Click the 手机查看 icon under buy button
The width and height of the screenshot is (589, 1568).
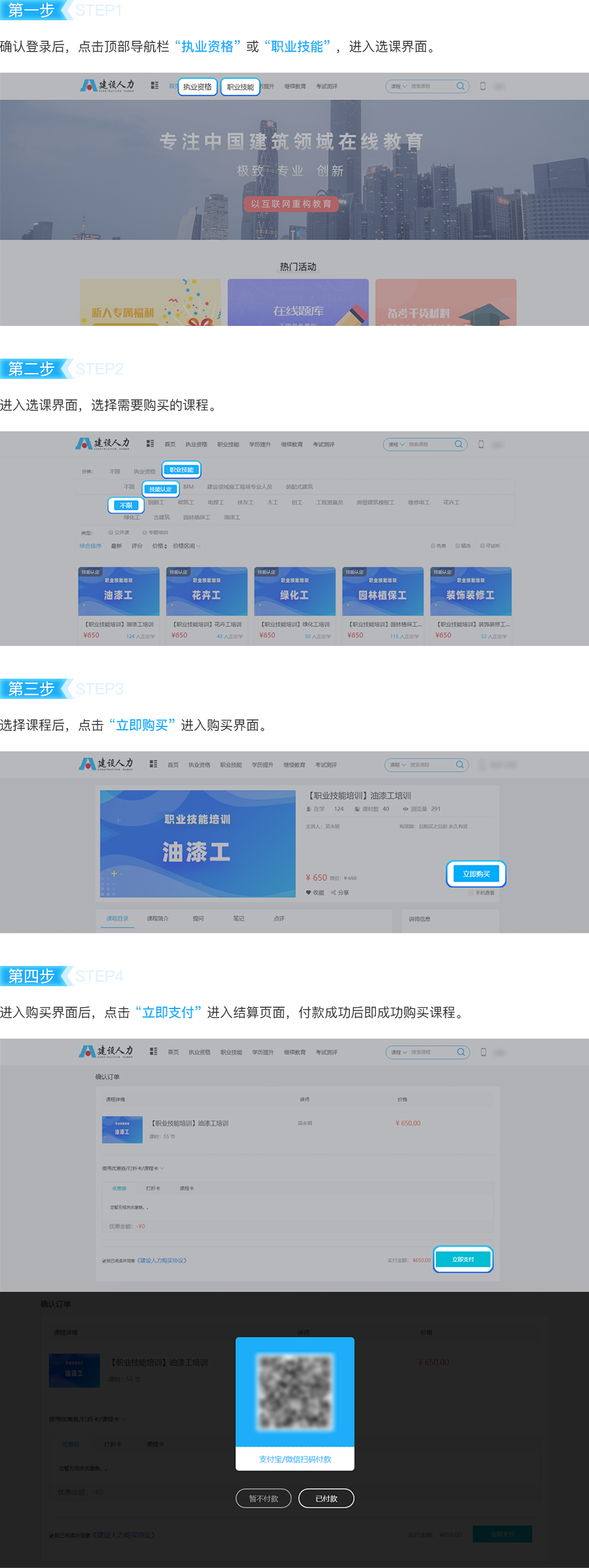471,893
